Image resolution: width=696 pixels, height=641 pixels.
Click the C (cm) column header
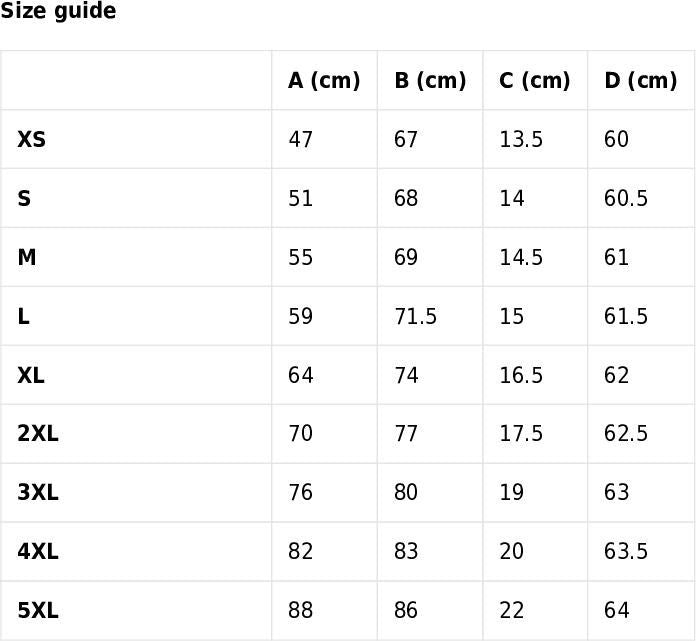pos(535,81)
